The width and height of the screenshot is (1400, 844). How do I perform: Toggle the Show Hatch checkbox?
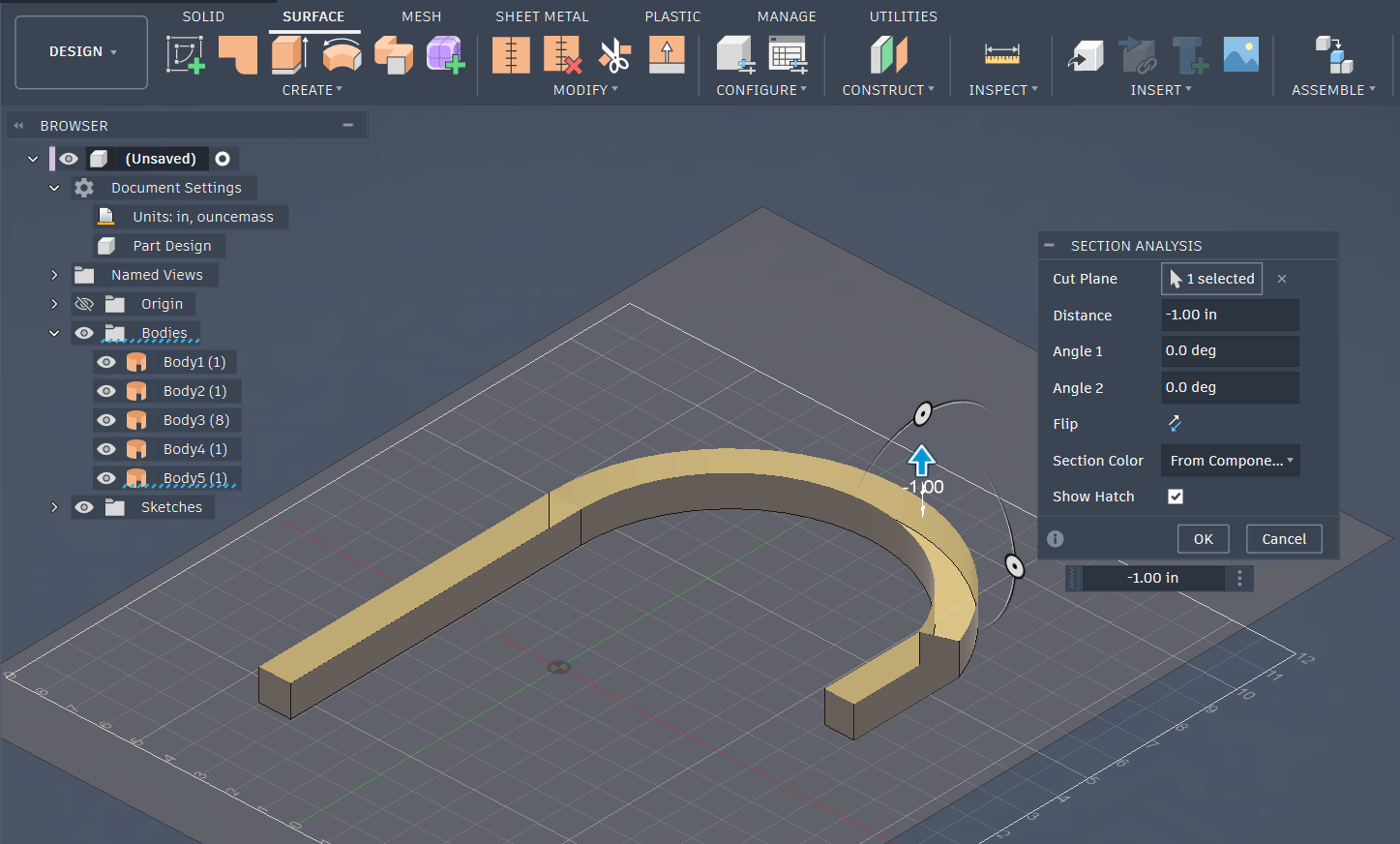click(1176, 497)
